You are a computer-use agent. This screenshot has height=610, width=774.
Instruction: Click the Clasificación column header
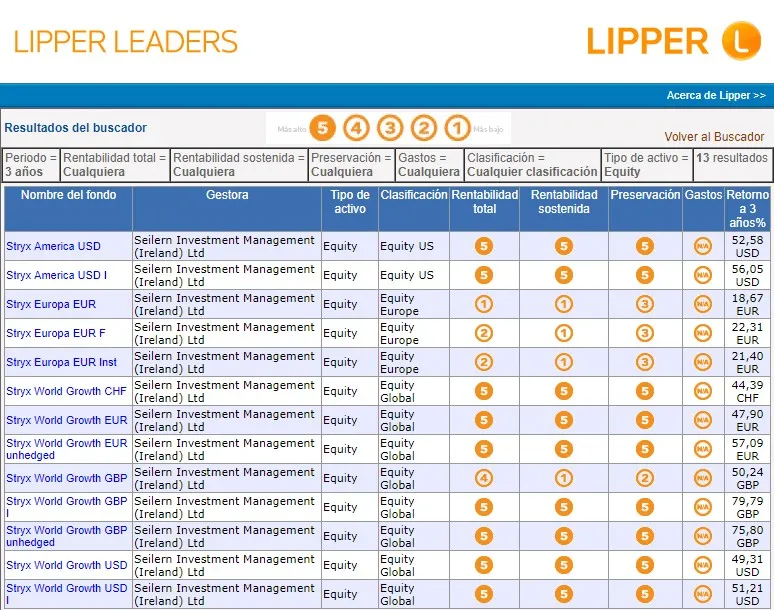(413, 196)
